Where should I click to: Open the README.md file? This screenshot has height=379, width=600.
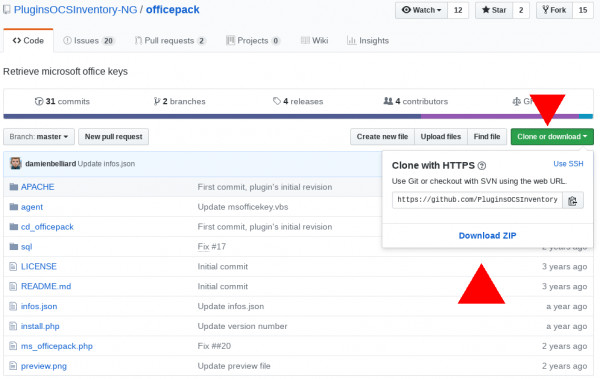pos(46,286)
